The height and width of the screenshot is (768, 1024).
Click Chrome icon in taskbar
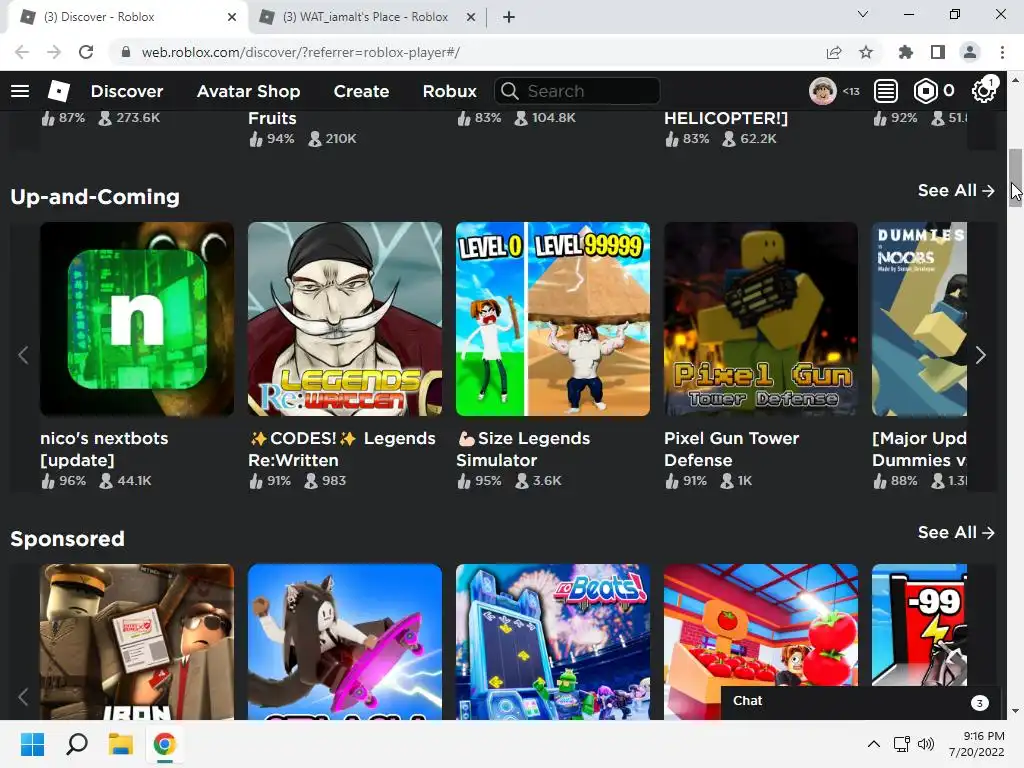165,744
